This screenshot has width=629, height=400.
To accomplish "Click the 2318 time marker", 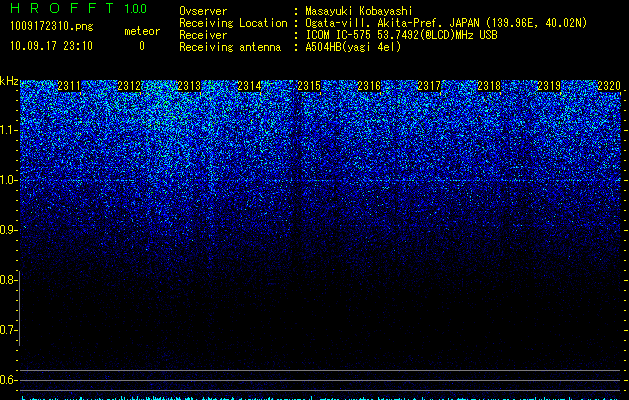I will [x=489, y=86].
